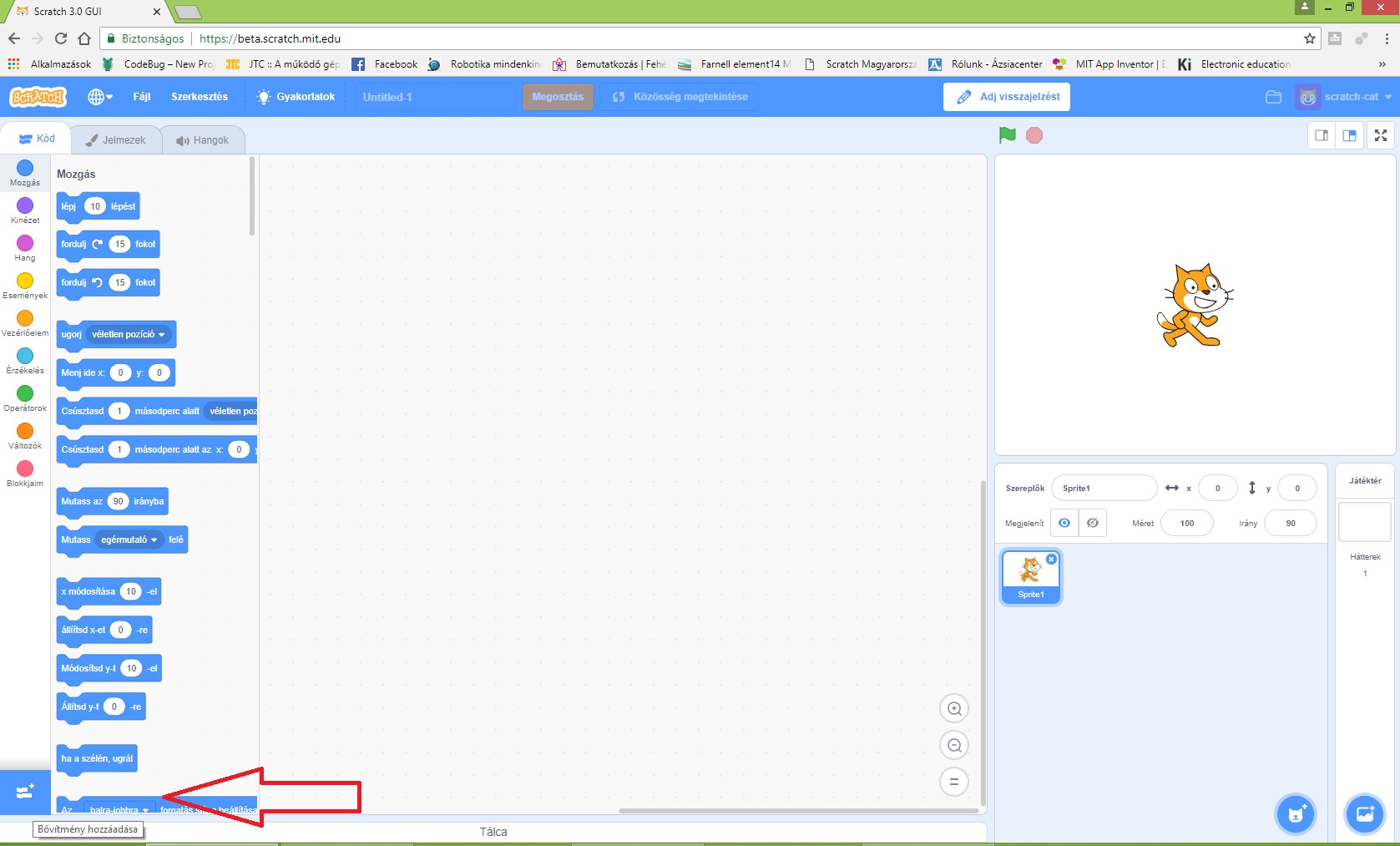Screen dimensions: 1400x846
Task: Open the add extension button
Action: [x=25, y=791]
